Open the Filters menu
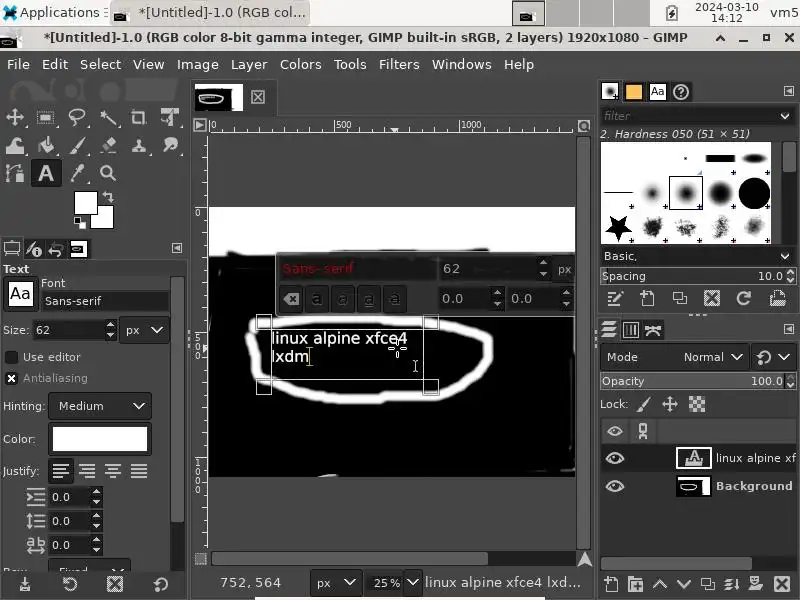Viewport: 800px width, 600px height. (x=399, y=64)
